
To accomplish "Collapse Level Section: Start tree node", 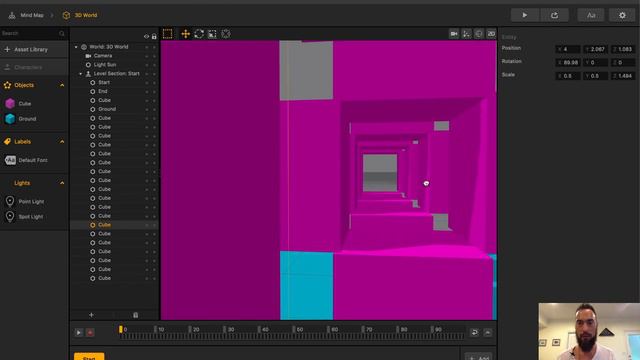I will 80,74.
